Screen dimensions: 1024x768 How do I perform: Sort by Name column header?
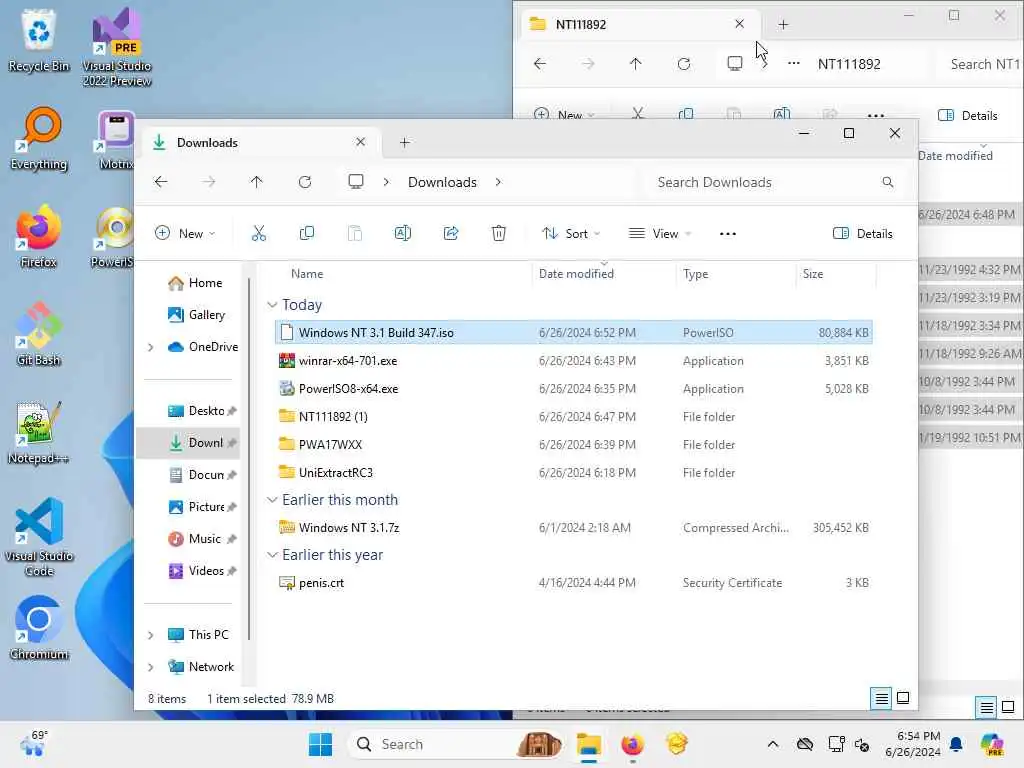(307, 274)
